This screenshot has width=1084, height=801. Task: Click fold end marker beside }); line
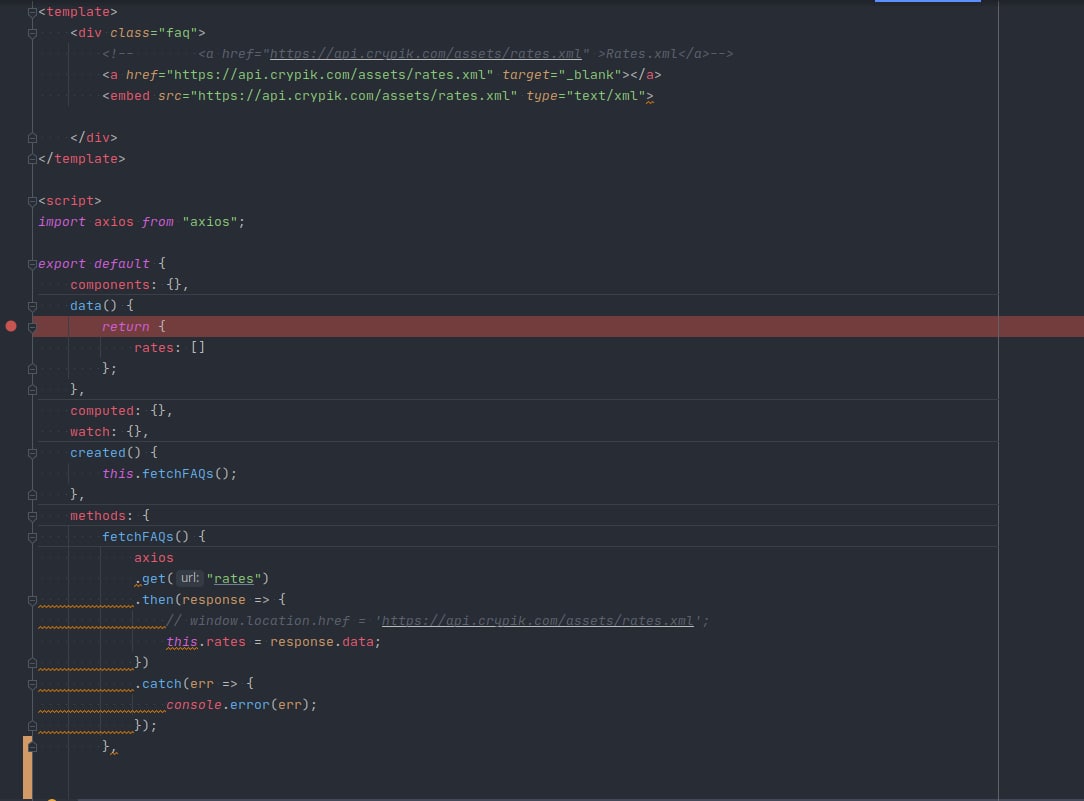point(32,726)
